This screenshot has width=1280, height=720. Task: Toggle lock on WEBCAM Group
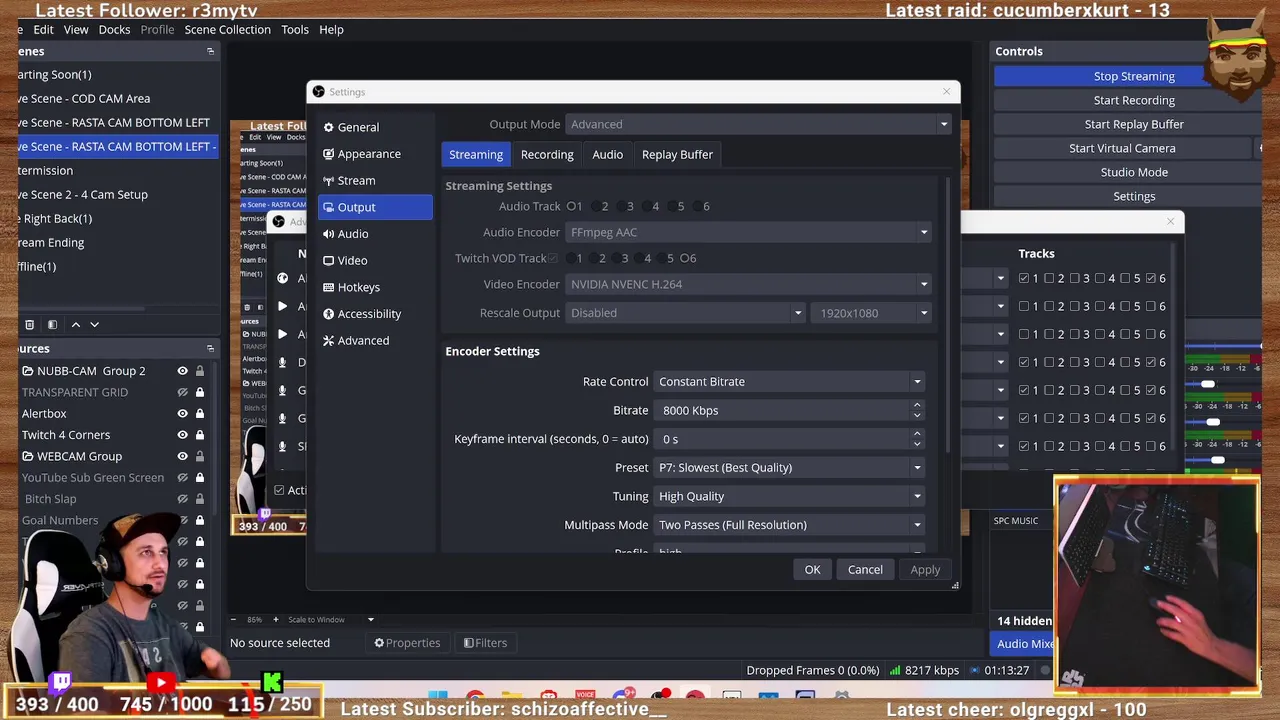[x=200, y=456]
